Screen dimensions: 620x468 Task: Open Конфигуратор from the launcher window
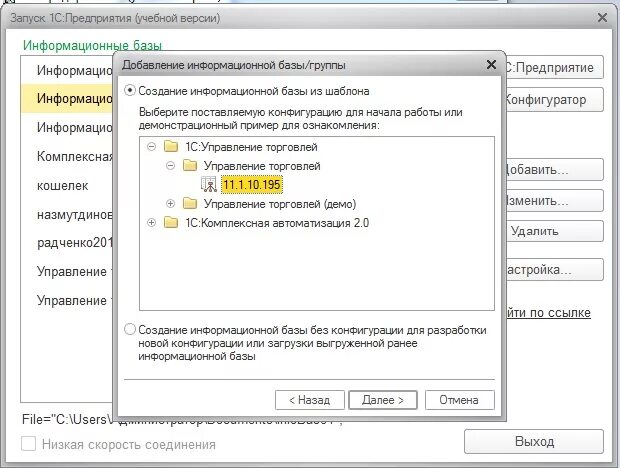pos(555,100)
